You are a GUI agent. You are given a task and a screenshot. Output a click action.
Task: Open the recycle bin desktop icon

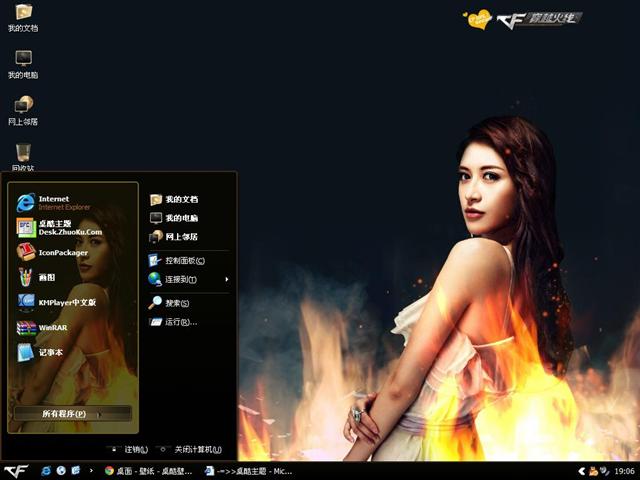click(x=23, y=157)
